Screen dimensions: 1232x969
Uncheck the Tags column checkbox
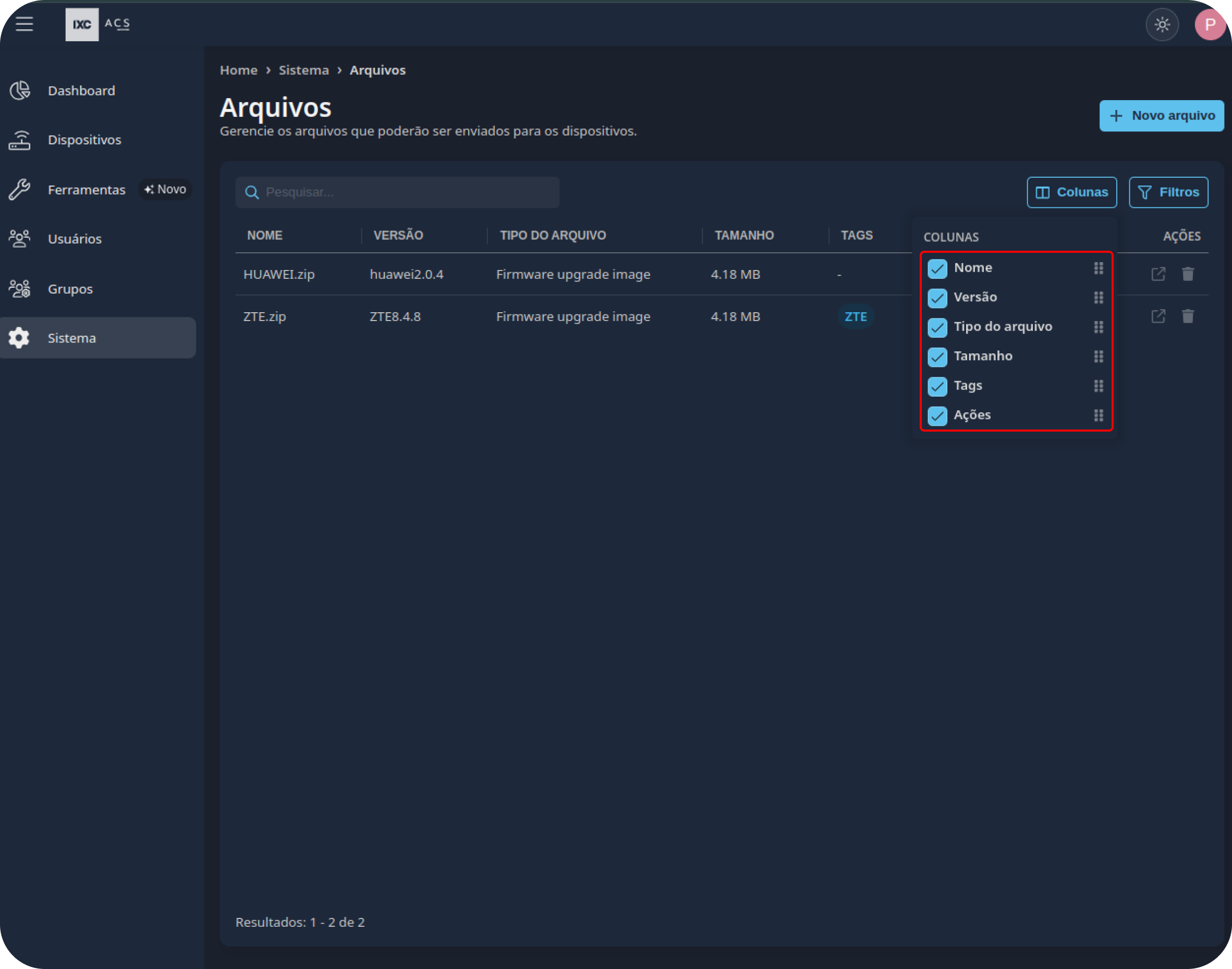[937, 386]
